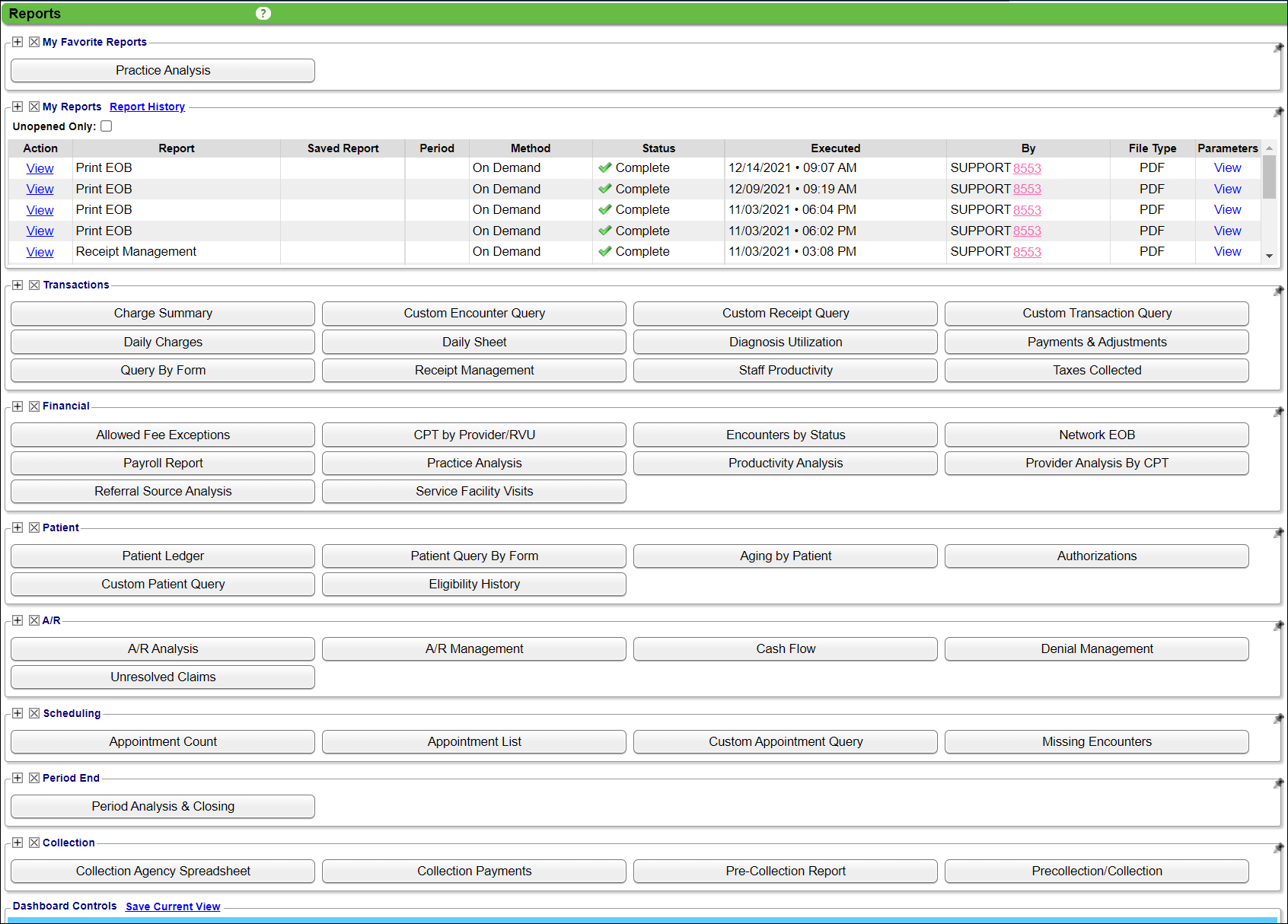Image resolution: width=1288 pixels, height=924 pixels.
Task: Click Save Current View link
Action: point(173,906)
